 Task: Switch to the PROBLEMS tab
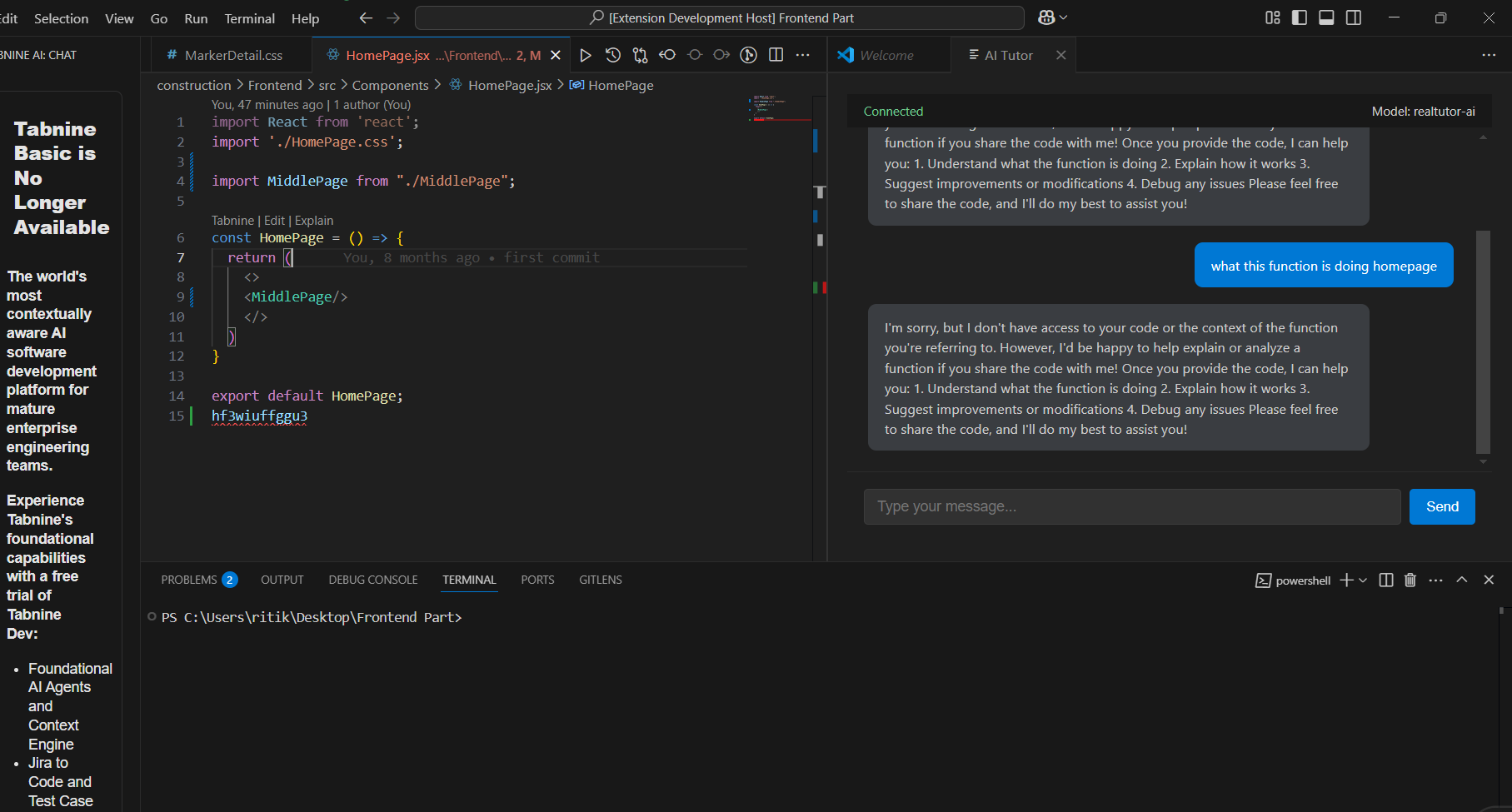point(189,580)
